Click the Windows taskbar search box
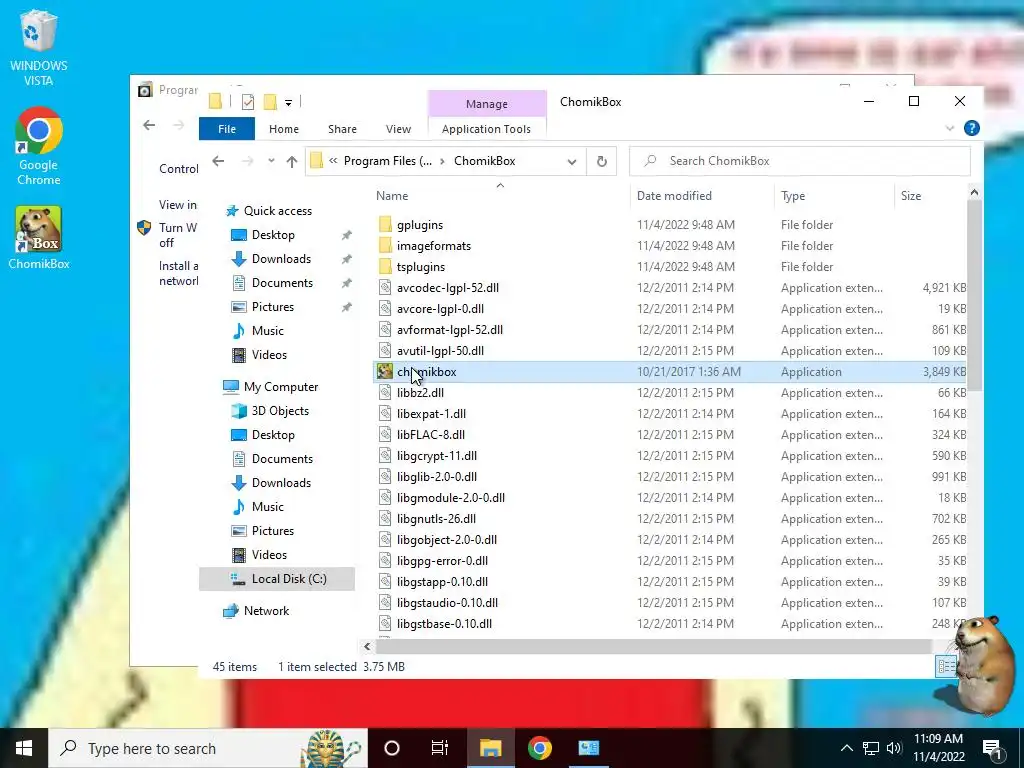This screenshot has height=768, width=1024. pyautogui.click(x=208, y=748)
